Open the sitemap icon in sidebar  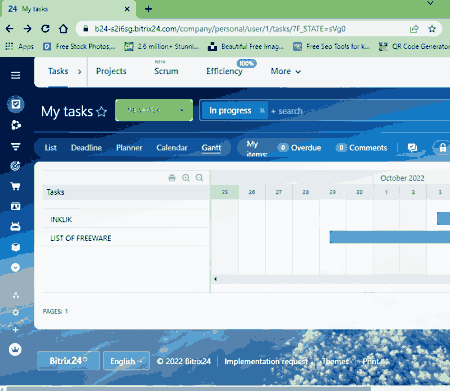[15, 295]
